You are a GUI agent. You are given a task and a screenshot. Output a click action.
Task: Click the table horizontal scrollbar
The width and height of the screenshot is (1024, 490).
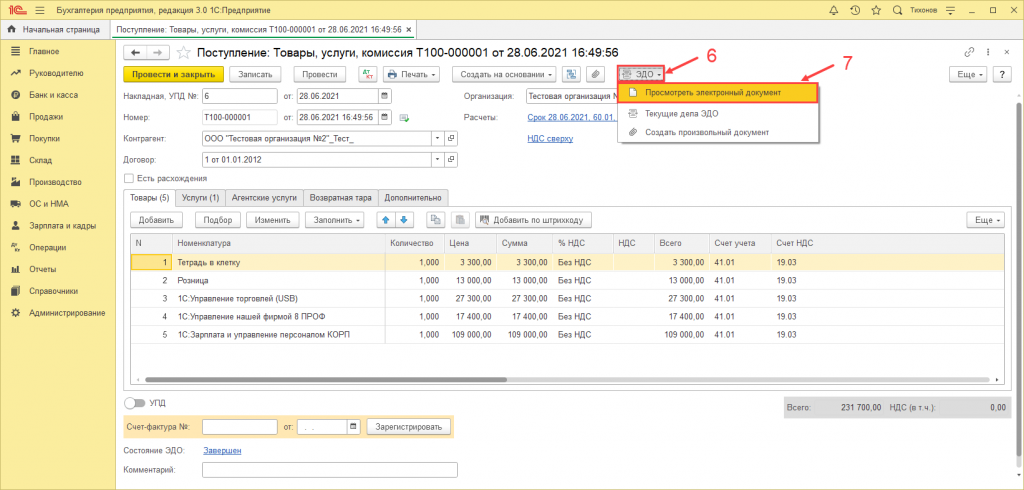[x=327, y=379]
